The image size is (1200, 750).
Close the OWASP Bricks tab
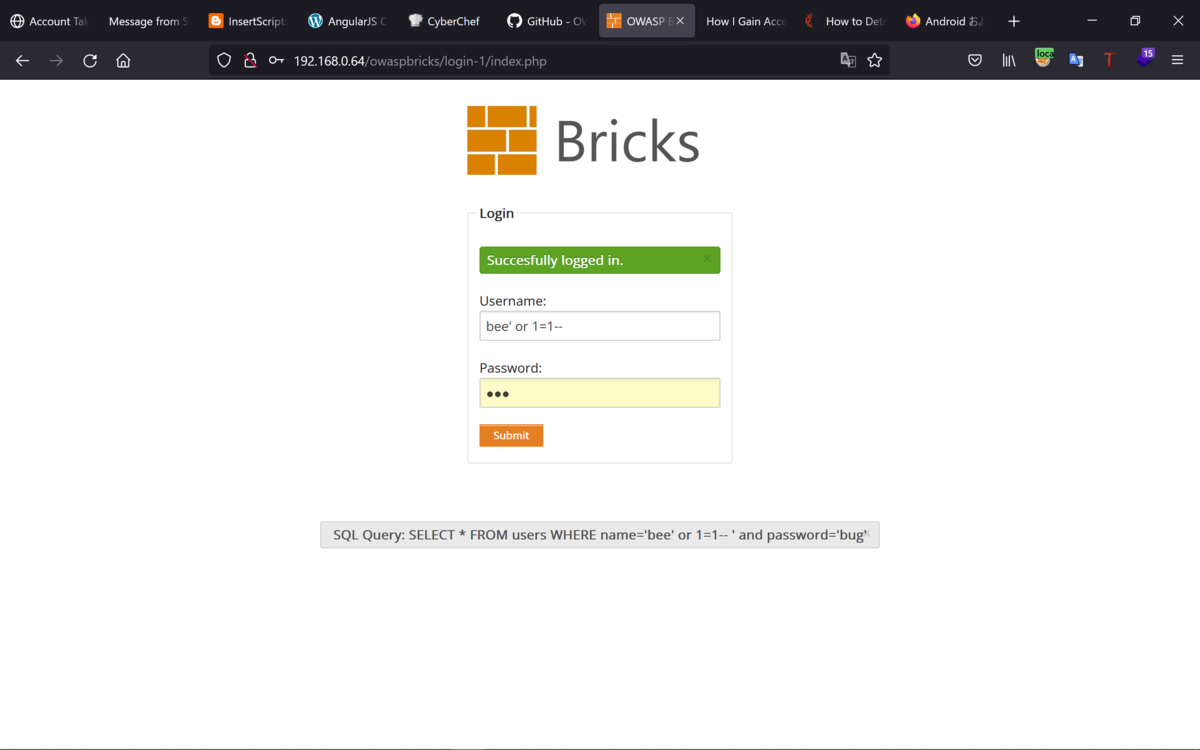(x=680, y=21)
